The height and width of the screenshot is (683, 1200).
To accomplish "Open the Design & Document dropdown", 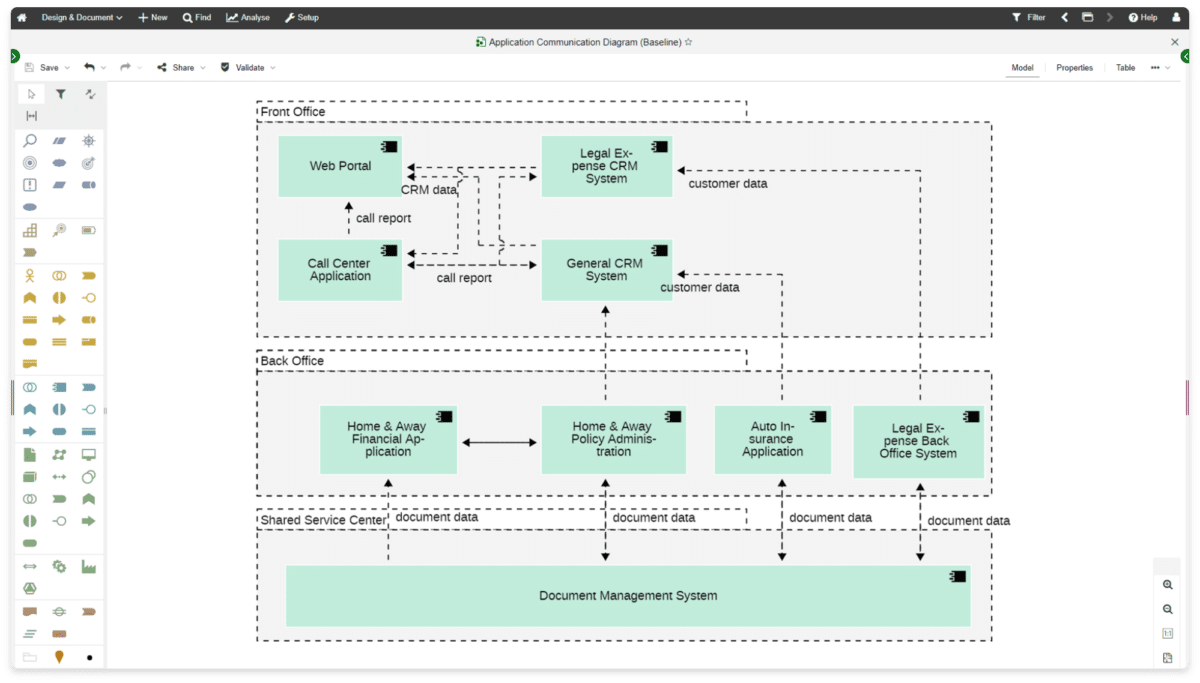I will point(82,17).
